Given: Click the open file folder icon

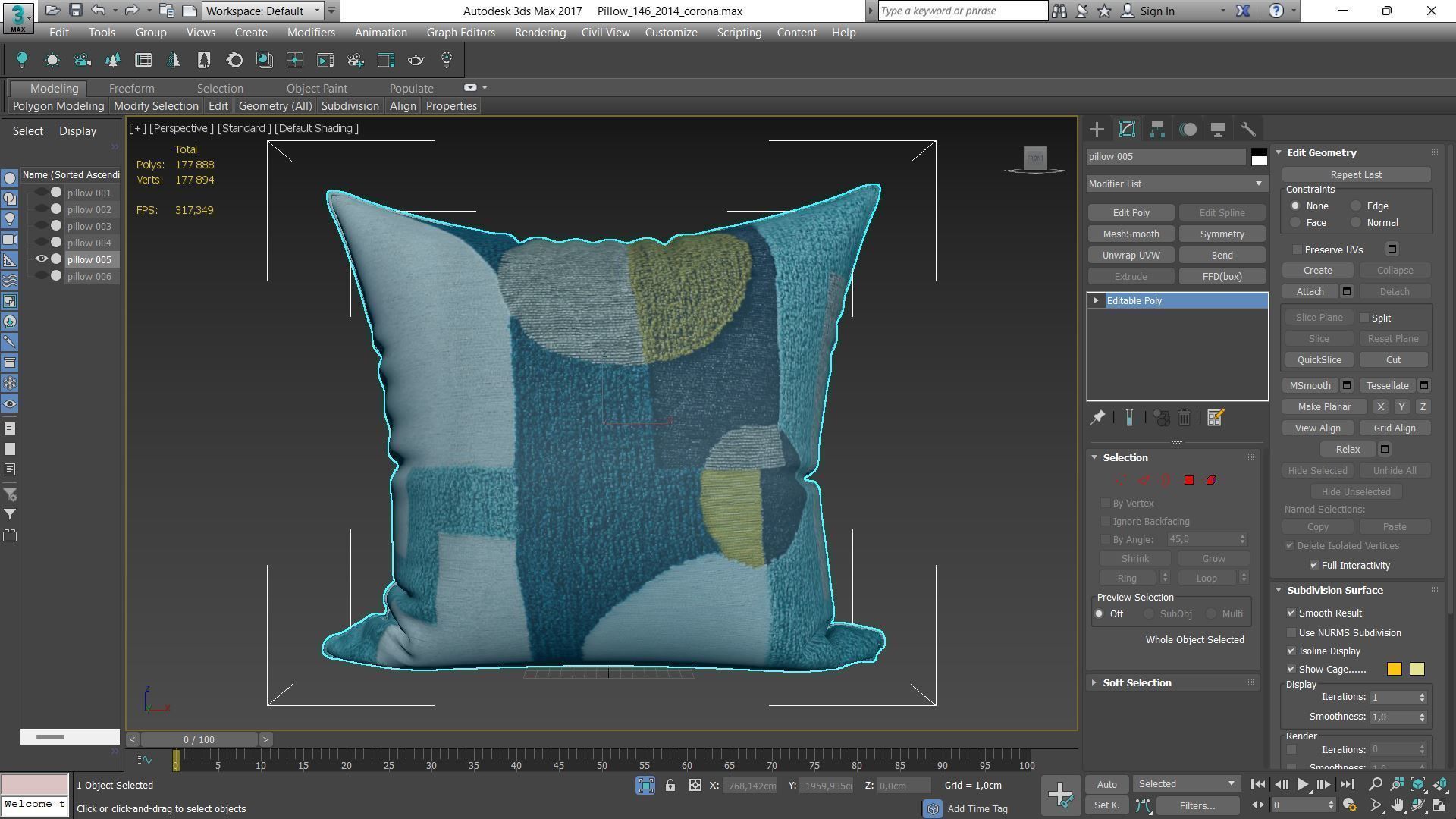Looking at the screenshot, I should click(52, 11).
